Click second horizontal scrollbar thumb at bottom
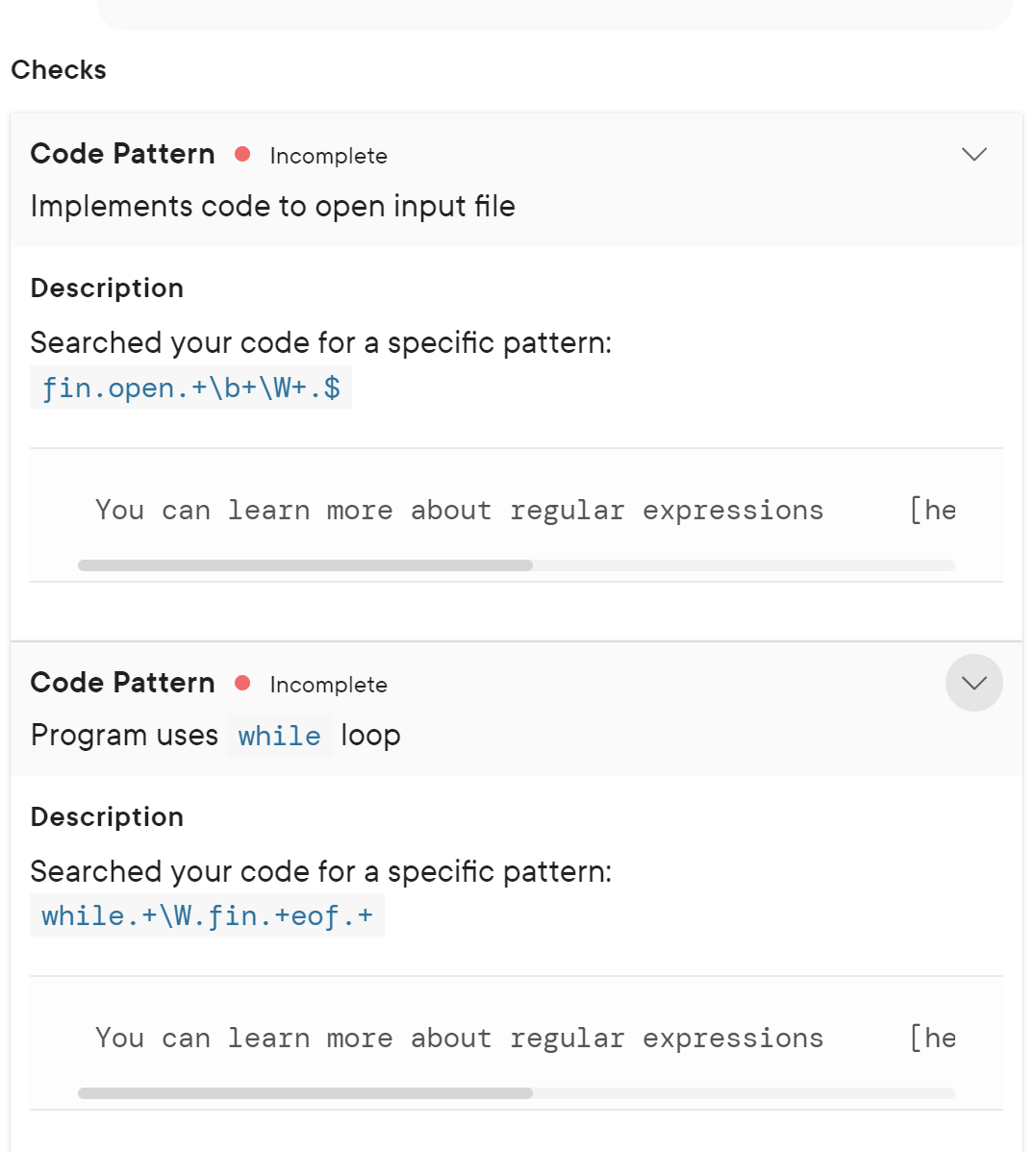 click(305, 1093)
